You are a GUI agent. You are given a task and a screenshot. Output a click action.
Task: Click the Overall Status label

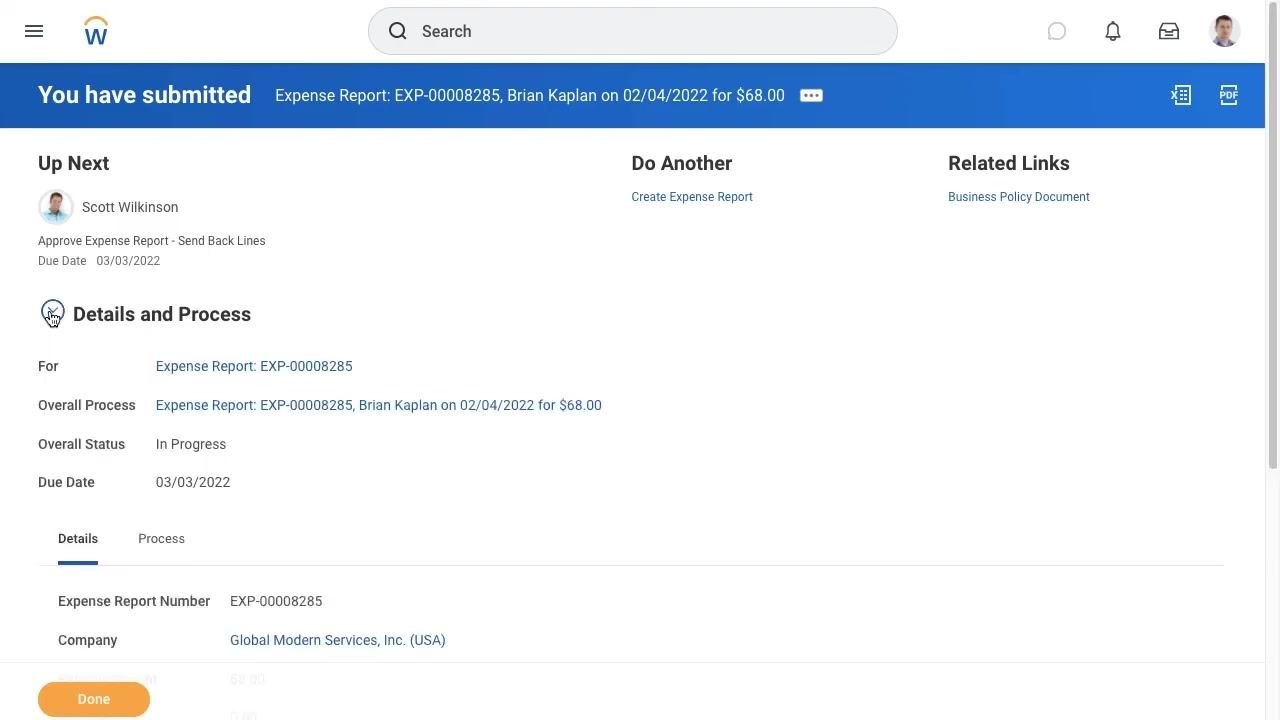[x=82, y=444]
